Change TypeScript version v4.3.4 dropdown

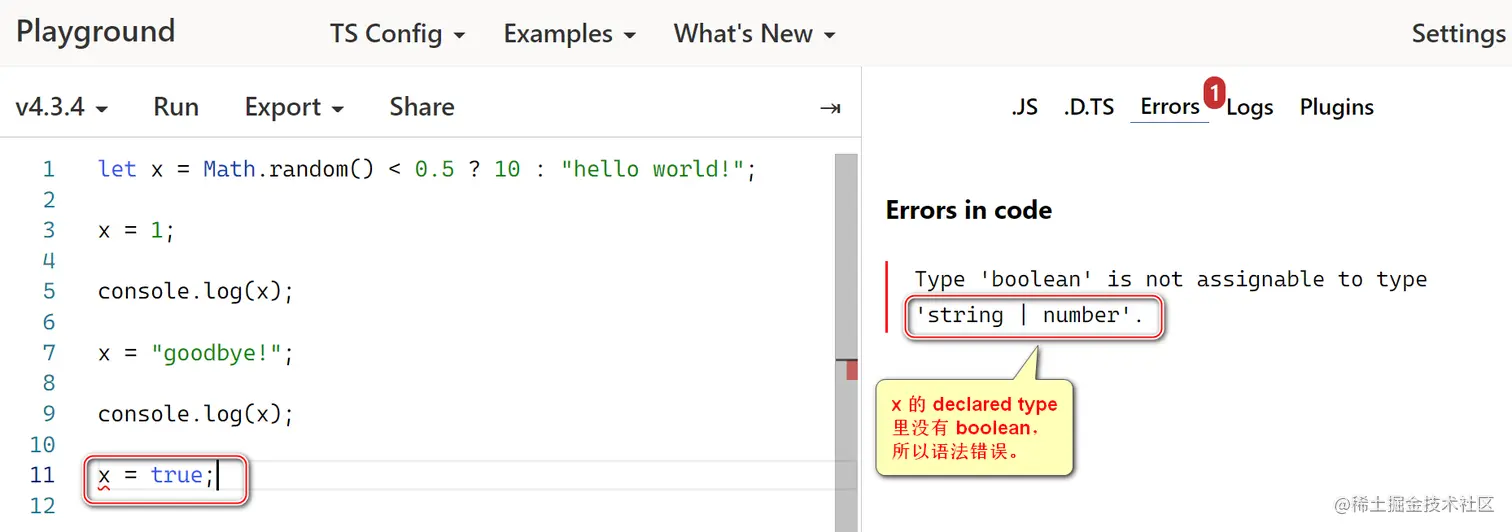(61, 107)
